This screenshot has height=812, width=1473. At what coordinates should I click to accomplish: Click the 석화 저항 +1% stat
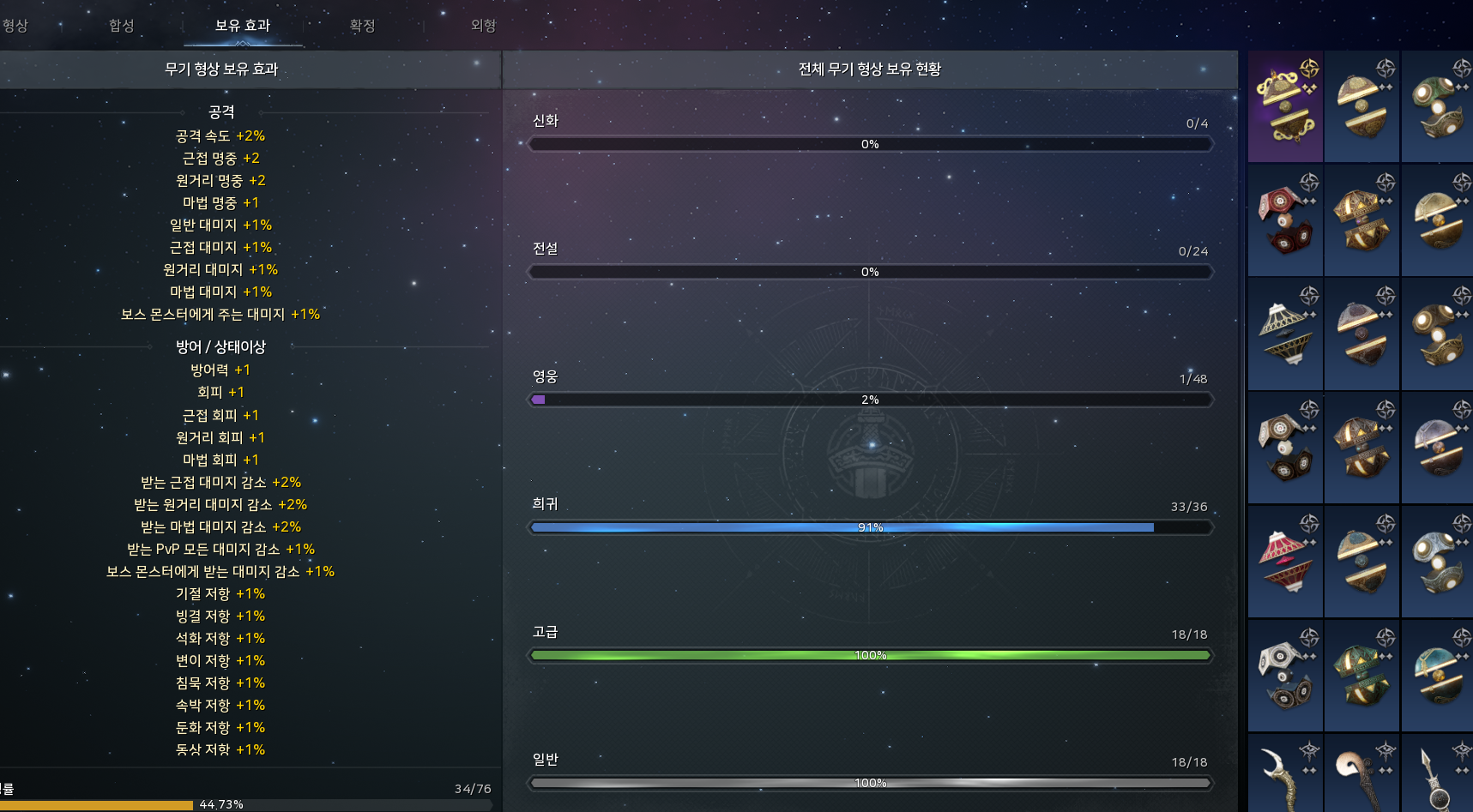[220, 639]
